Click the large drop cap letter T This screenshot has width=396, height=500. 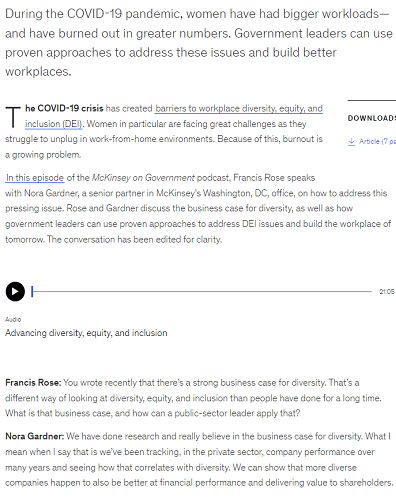[13, 117]
